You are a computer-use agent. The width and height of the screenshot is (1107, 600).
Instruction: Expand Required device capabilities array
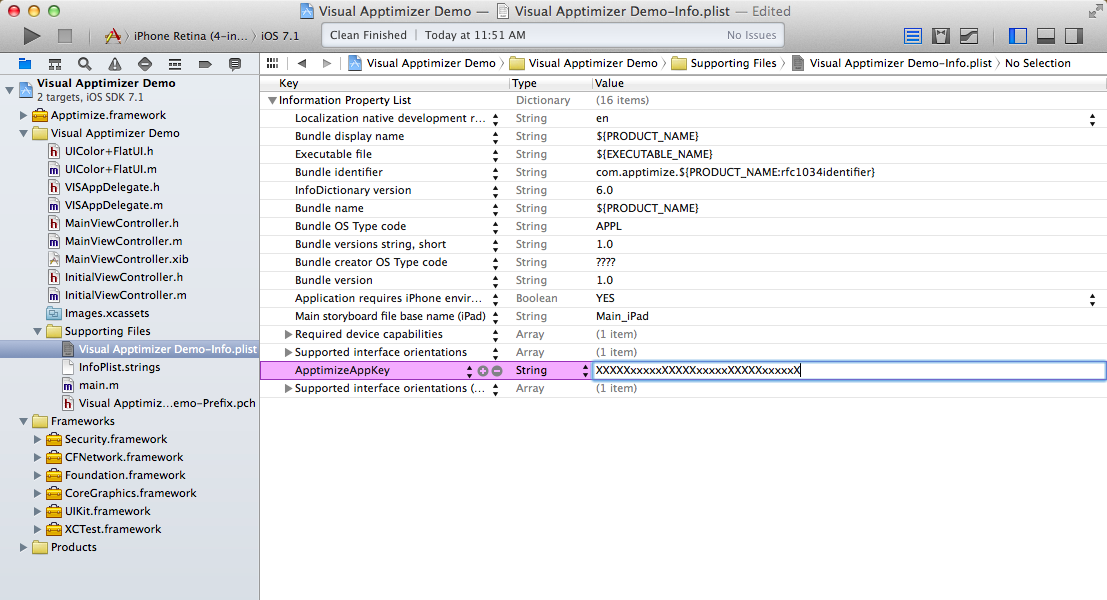click(x=288, y=334)
